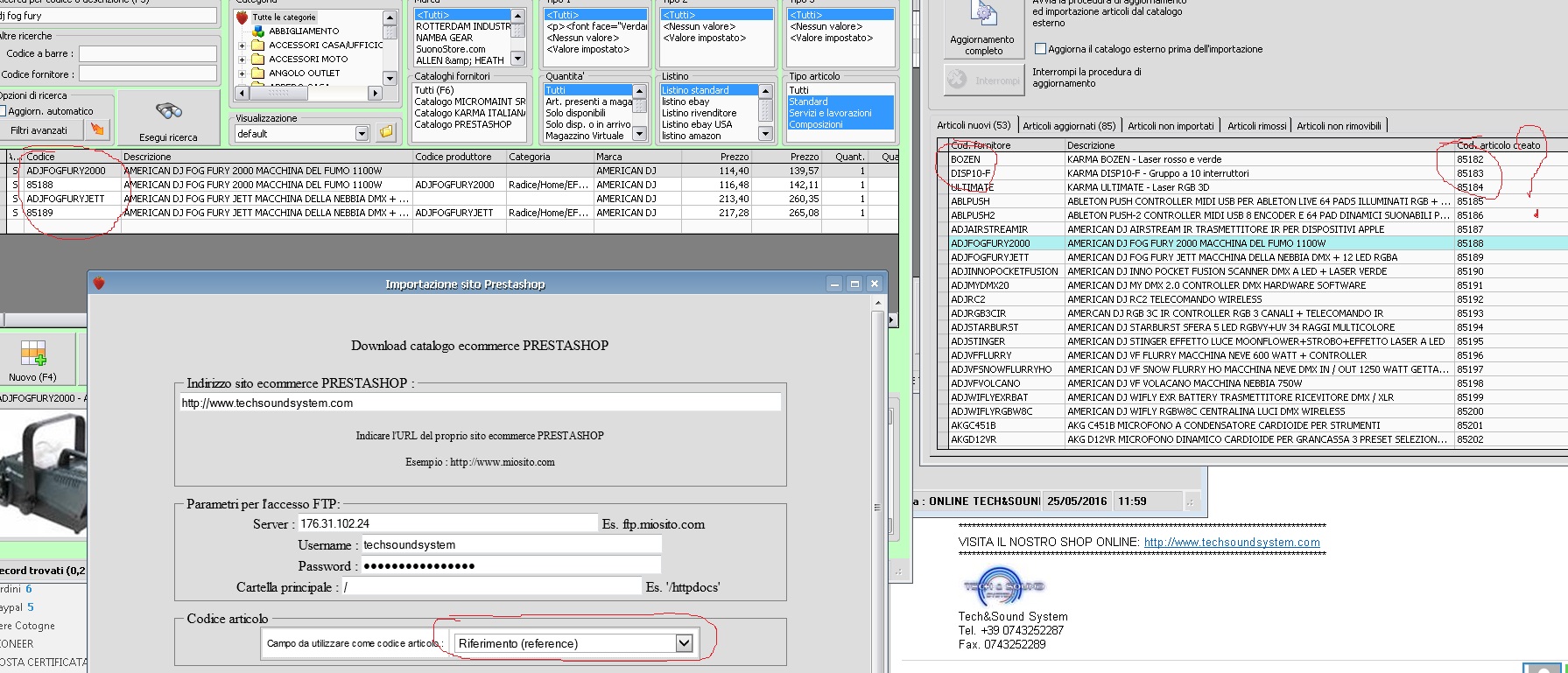Viewport: 1568px width, 673px height.
Task: Click the Cartella principale field
Action: tap(491, 586)
